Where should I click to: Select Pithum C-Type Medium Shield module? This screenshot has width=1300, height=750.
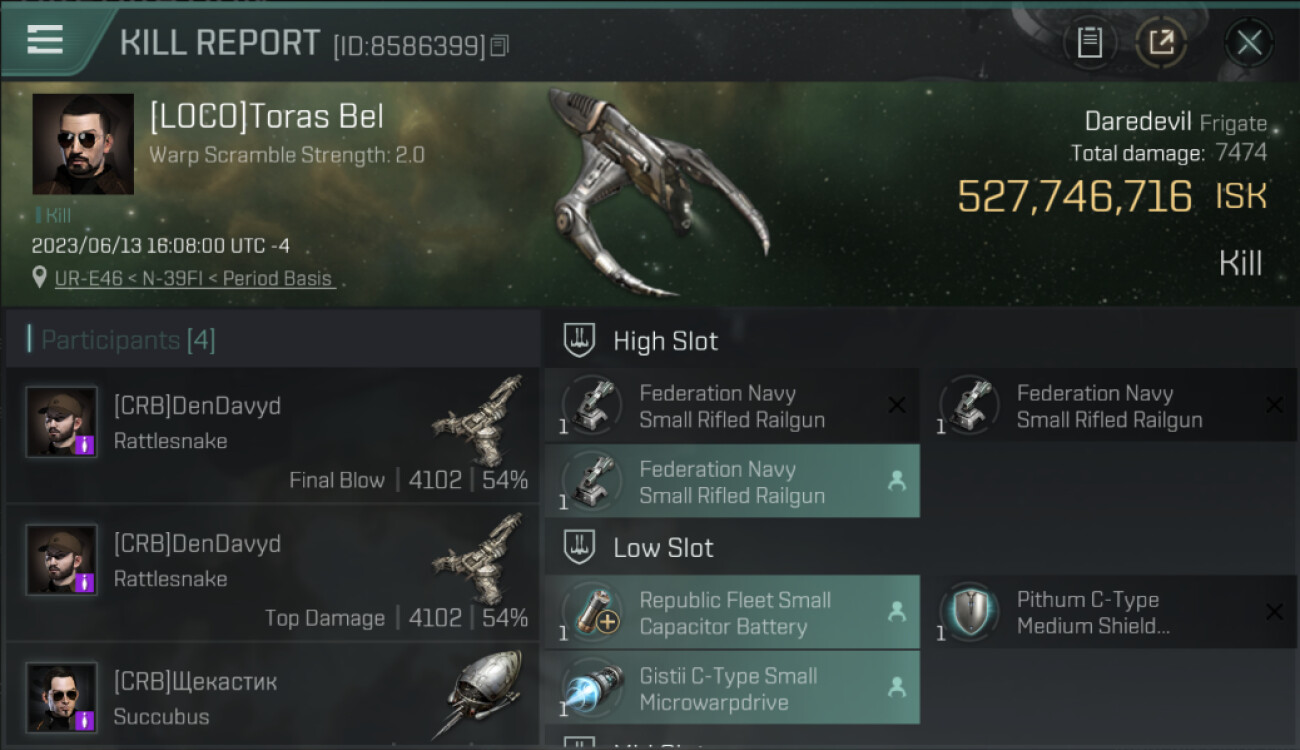[1110, 612]
